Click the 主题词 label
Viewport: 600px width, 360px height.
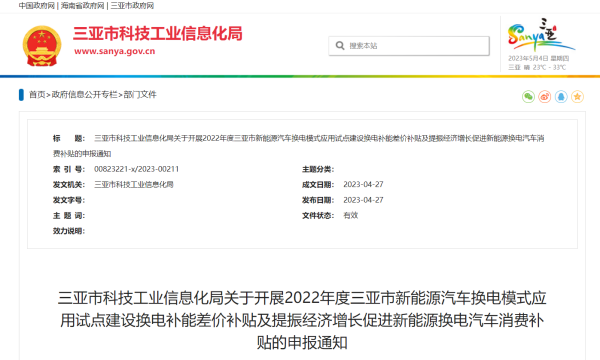[x=69, y=216]
